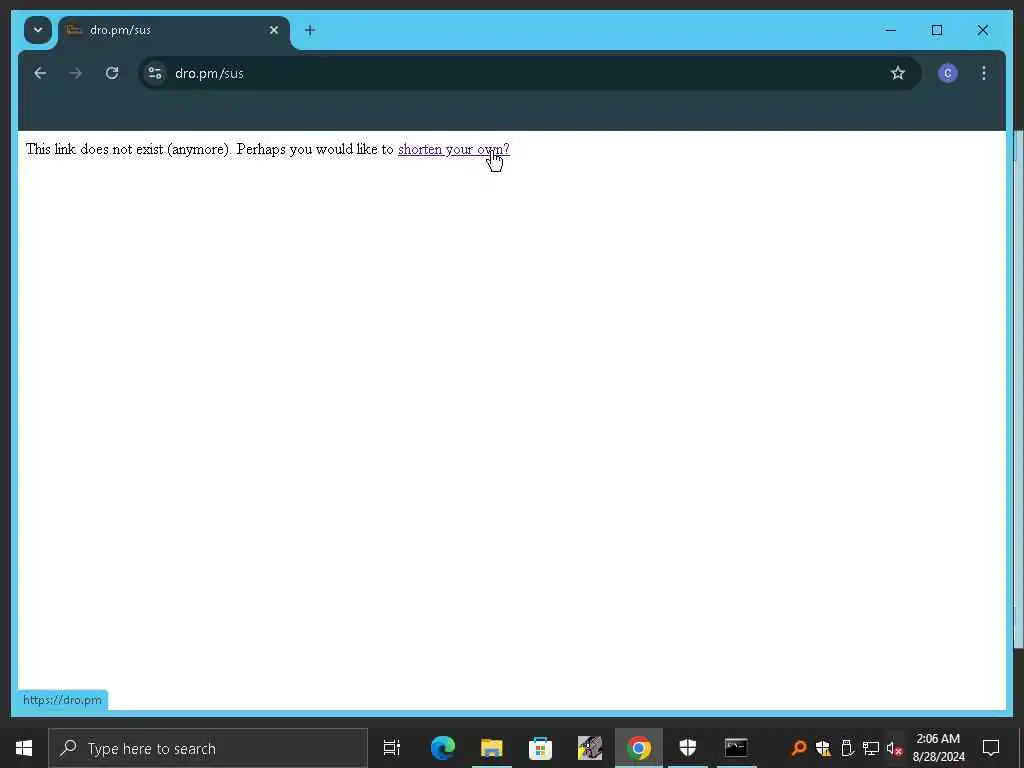This screenshot has height=768, width=1024.
Task: Open a new tab
Action: click(310, 30)
